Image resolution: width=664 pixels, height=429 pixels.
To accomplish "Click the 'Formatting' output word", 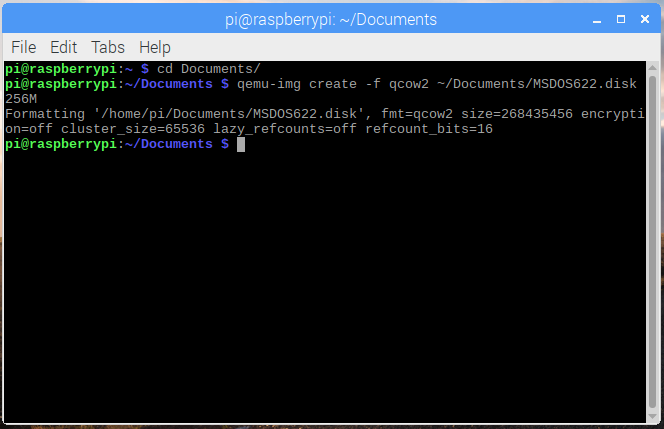I will coord(45,114).
